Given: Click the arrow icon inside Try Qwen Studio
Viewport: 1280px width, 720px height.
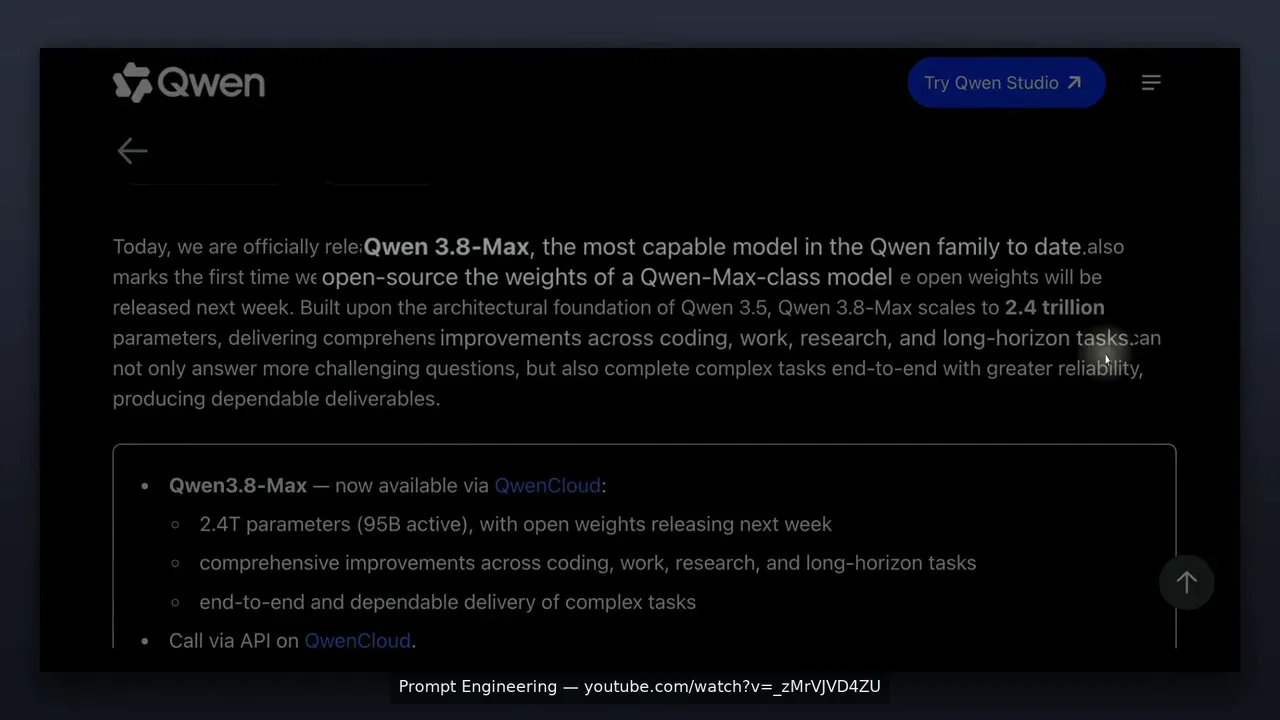Looking at the screenshot, I should [x=1074, y=83].
